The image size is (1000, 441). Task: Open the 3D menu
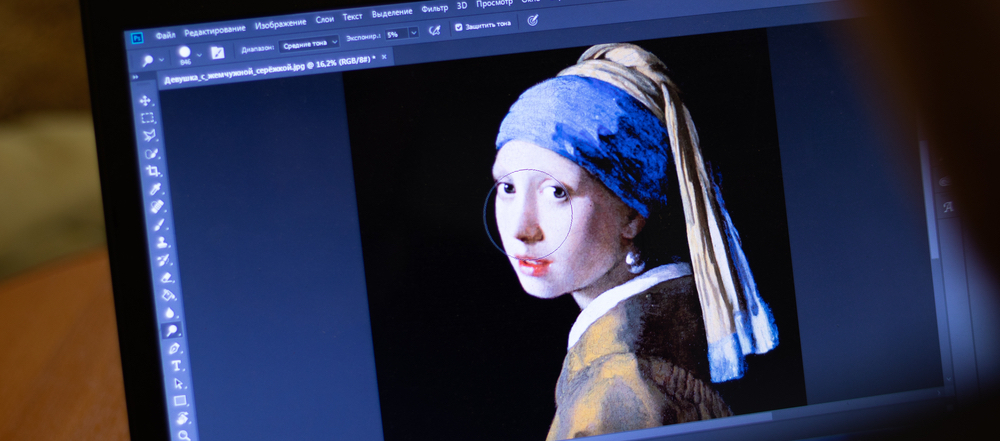[462, 6]
